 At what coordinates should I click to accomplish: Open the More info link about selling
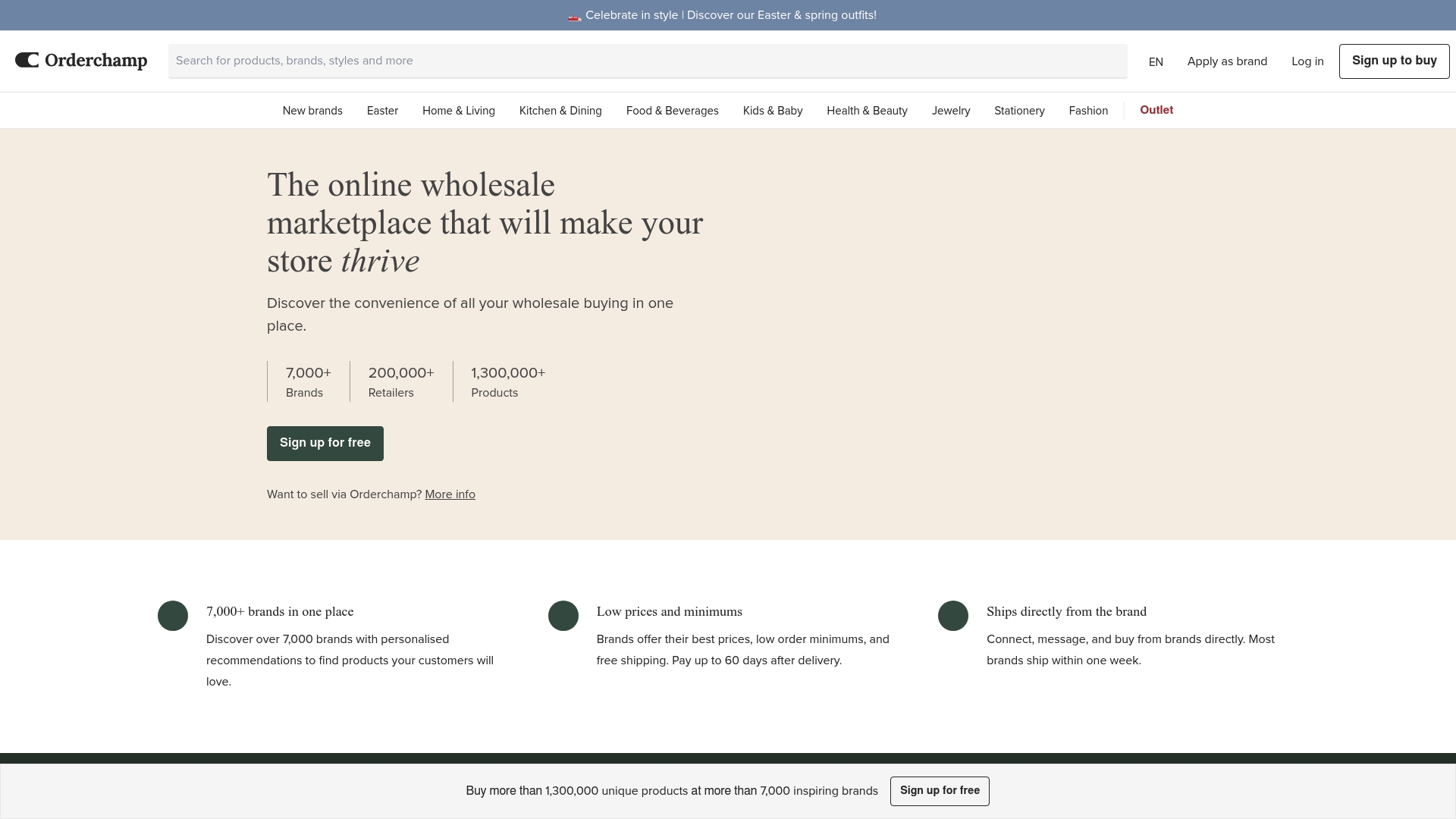[450, 494]
